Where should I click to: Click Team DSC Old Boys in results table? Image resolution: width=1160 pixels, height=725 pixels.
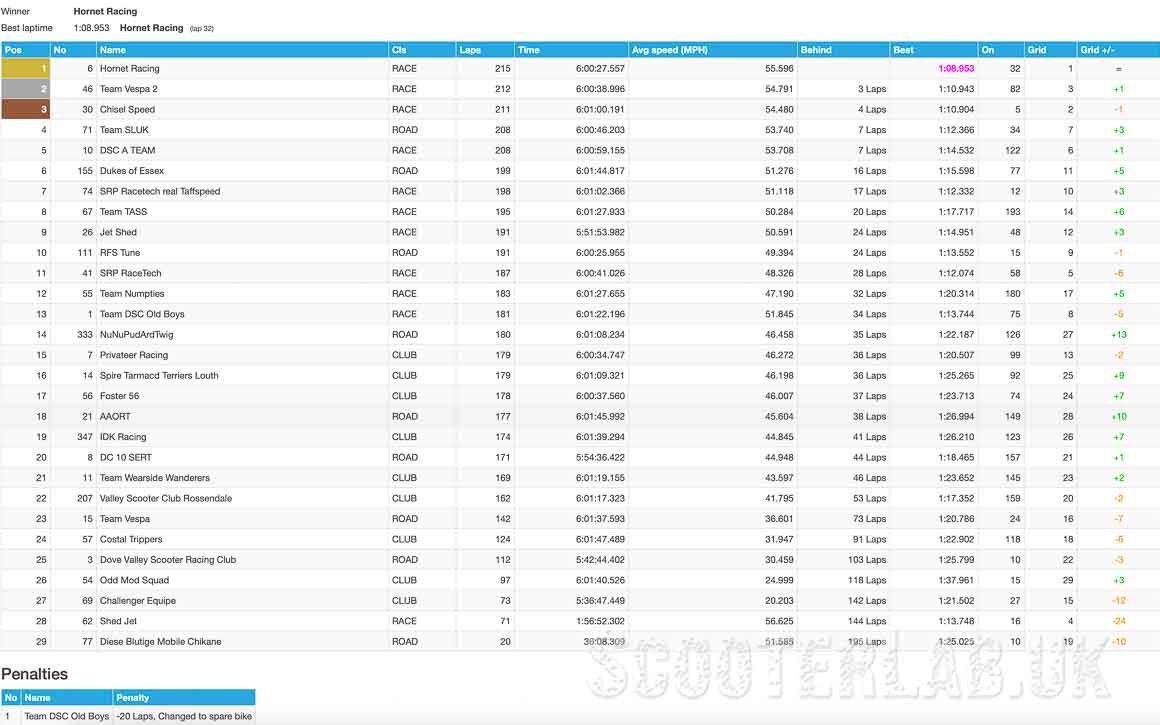point(142,314)
